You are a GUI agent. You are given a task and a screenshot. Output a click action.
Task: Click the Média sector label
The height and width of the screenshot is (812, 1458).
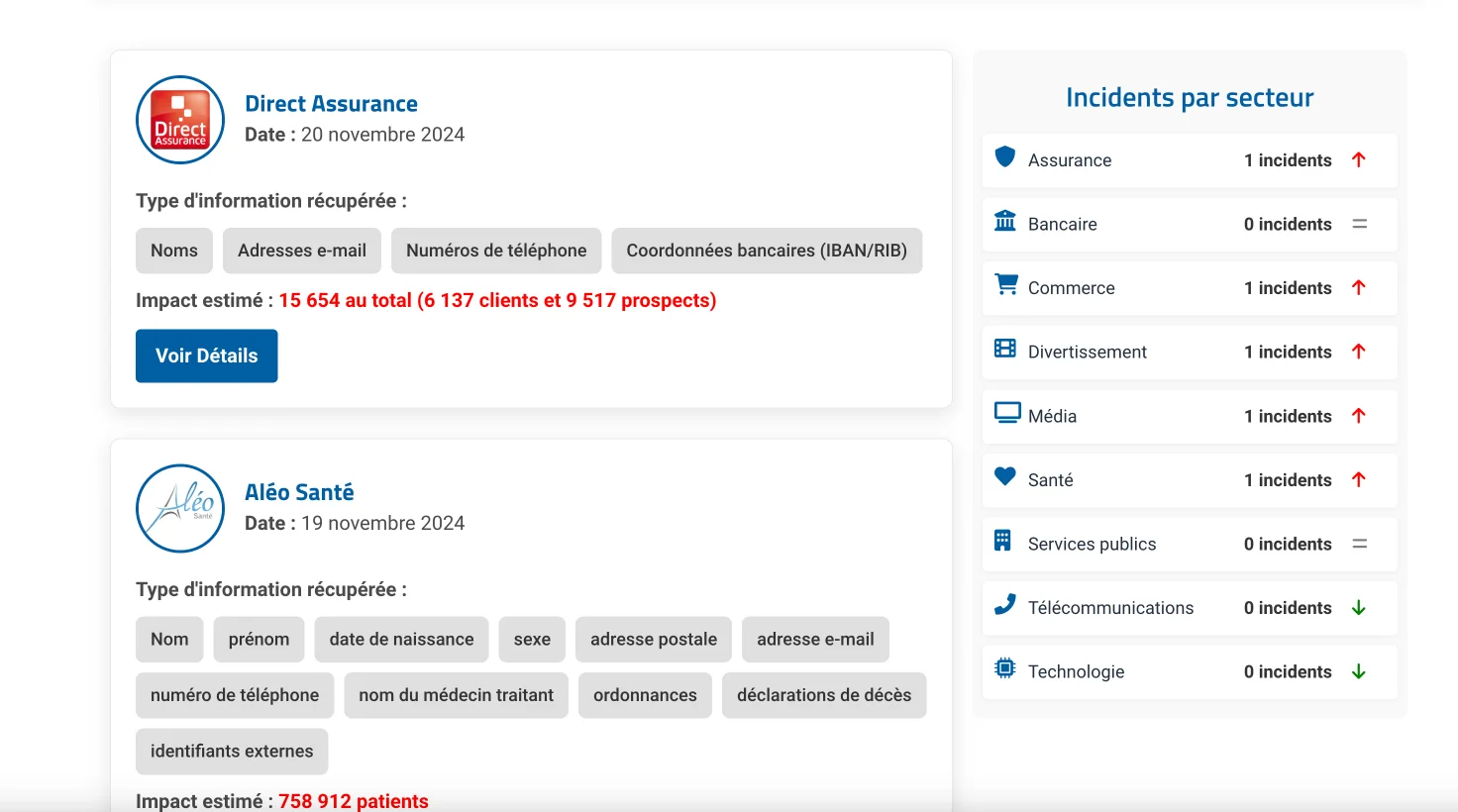click(x=1052, y=416)
